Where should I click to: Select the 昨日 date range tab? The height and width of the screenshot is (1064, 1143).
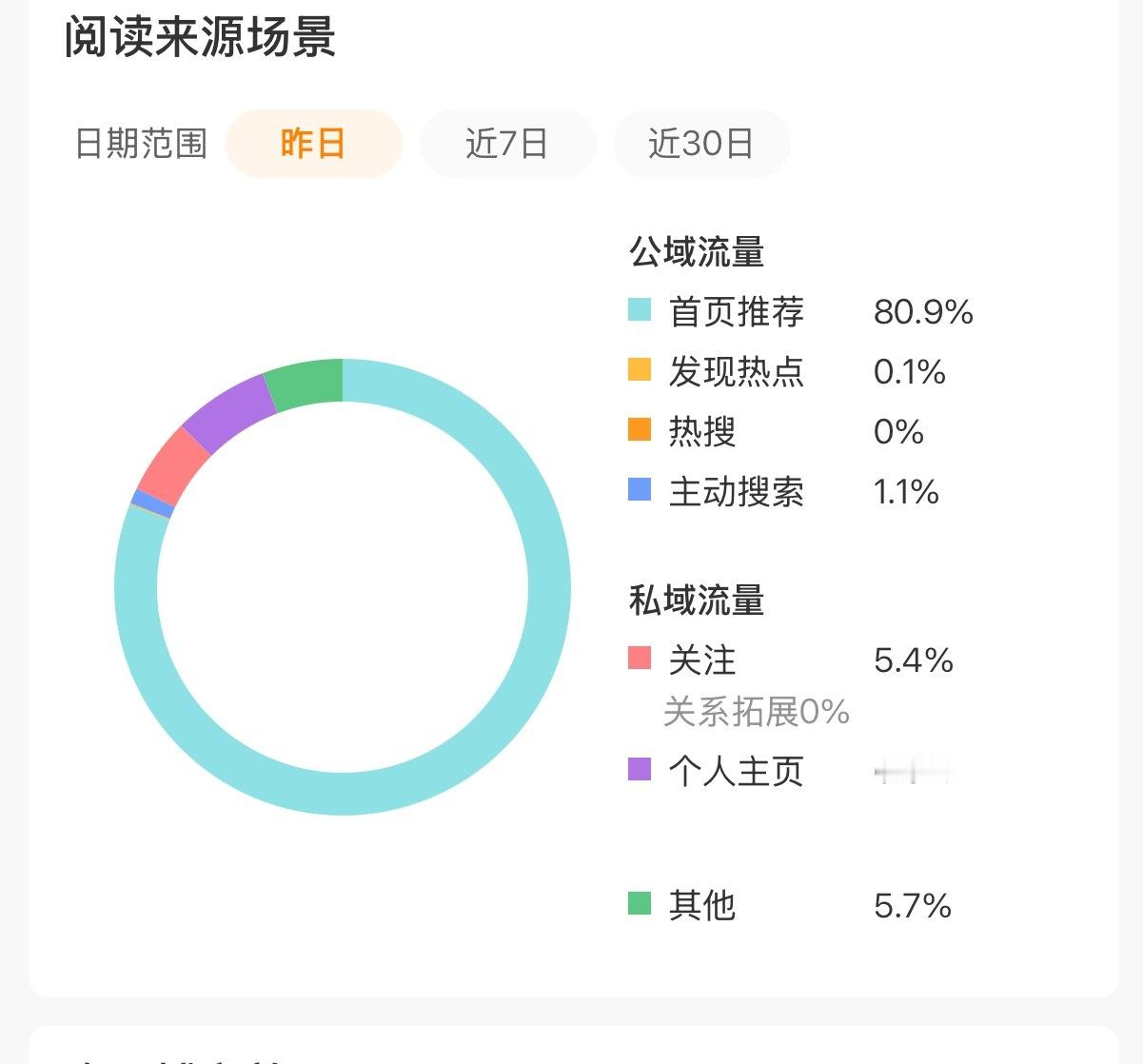(313, 144)
